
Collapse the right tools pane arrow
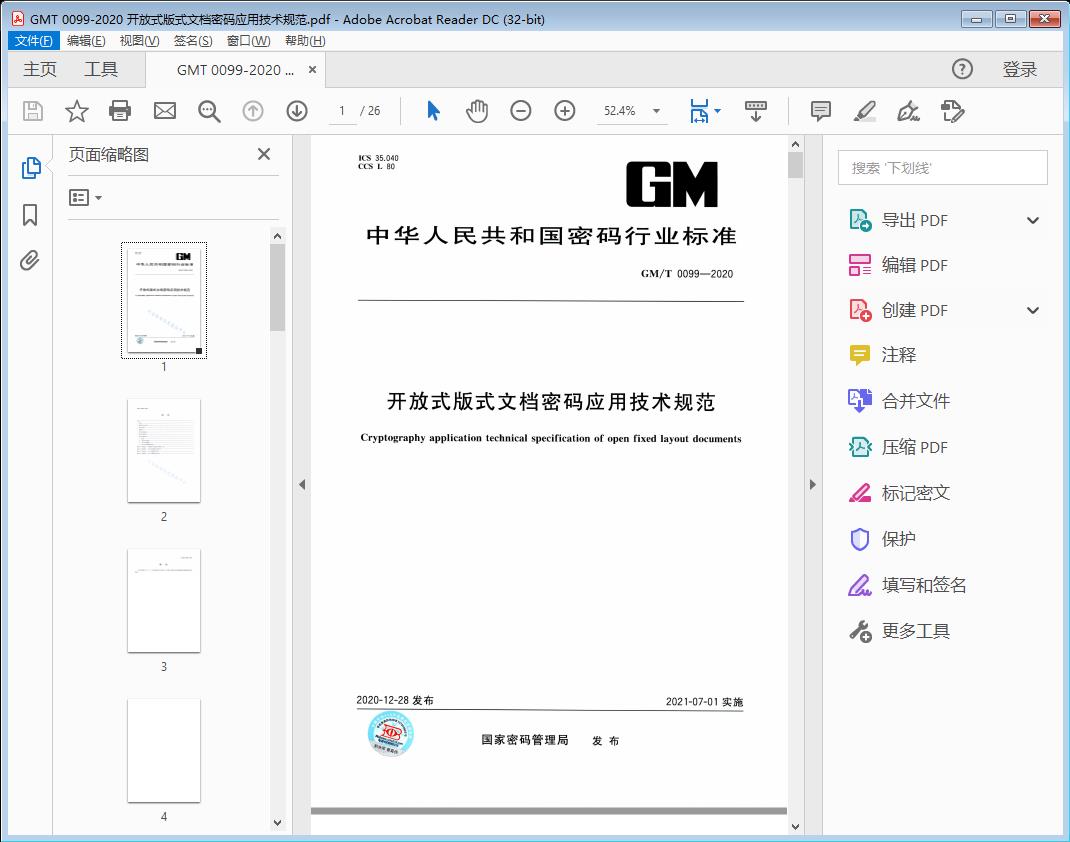tap(812, 485)
